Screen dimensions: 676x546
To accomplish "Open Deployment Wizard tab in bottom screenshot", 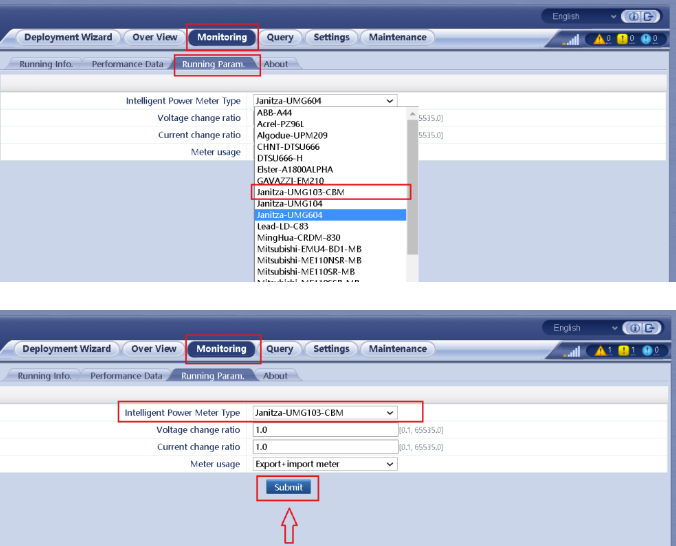I will coord(66,348).
